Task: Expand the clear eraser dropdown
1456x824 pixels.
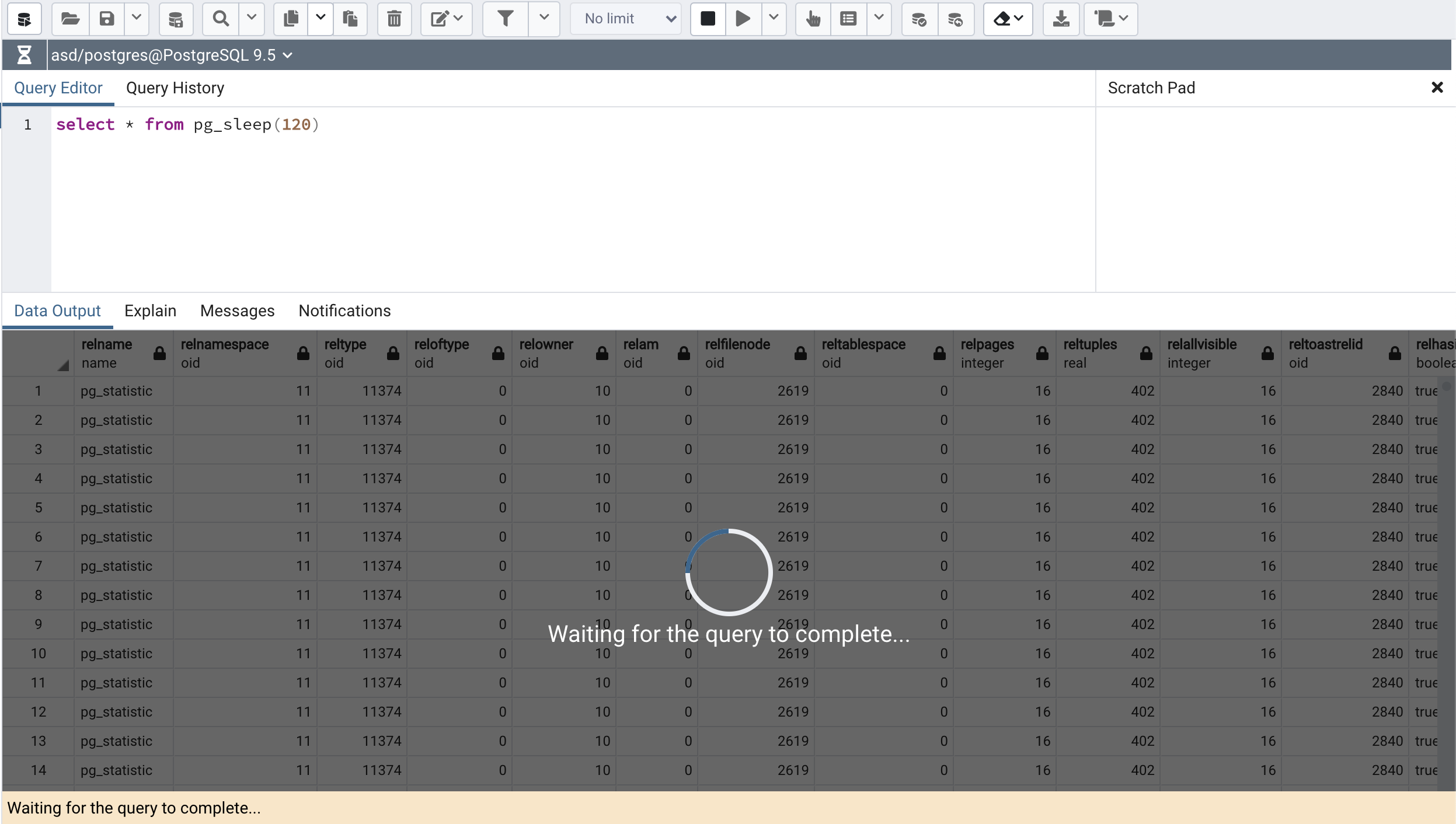Action: (1008, 19)
